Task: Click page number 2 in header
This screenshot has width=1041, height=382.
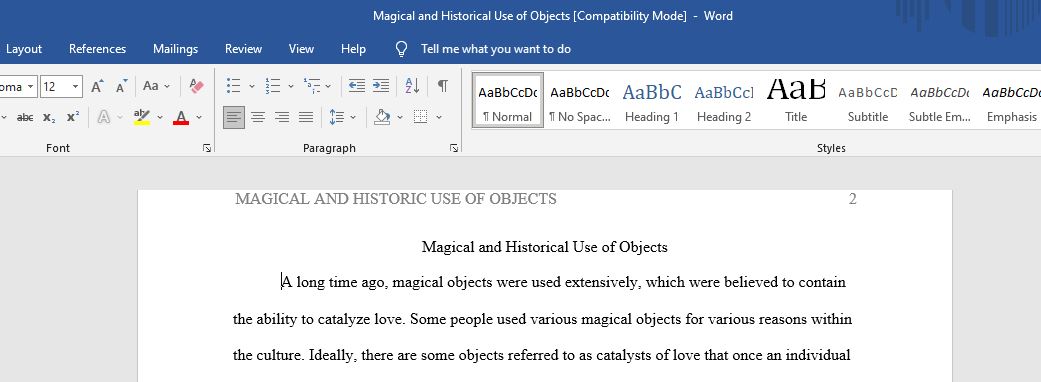Action: [852, 199]
